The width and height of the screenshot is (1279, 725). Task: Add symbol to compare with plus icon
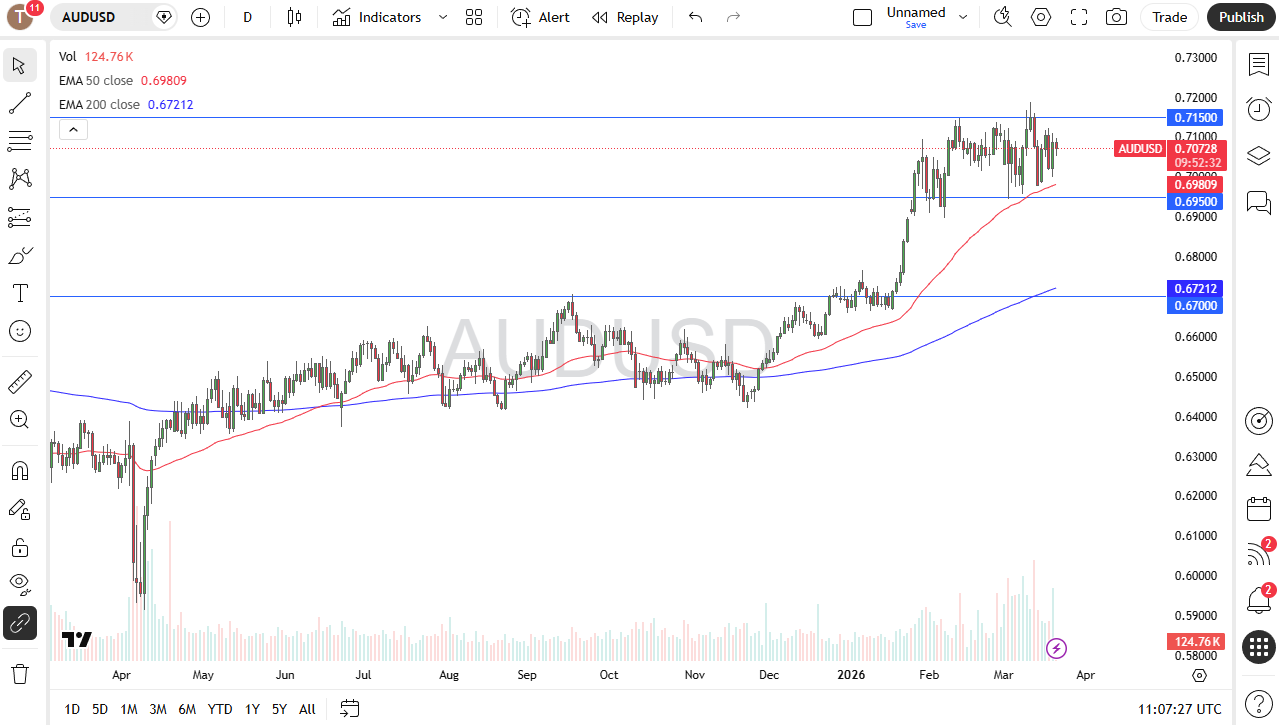(x=200, y=17)
